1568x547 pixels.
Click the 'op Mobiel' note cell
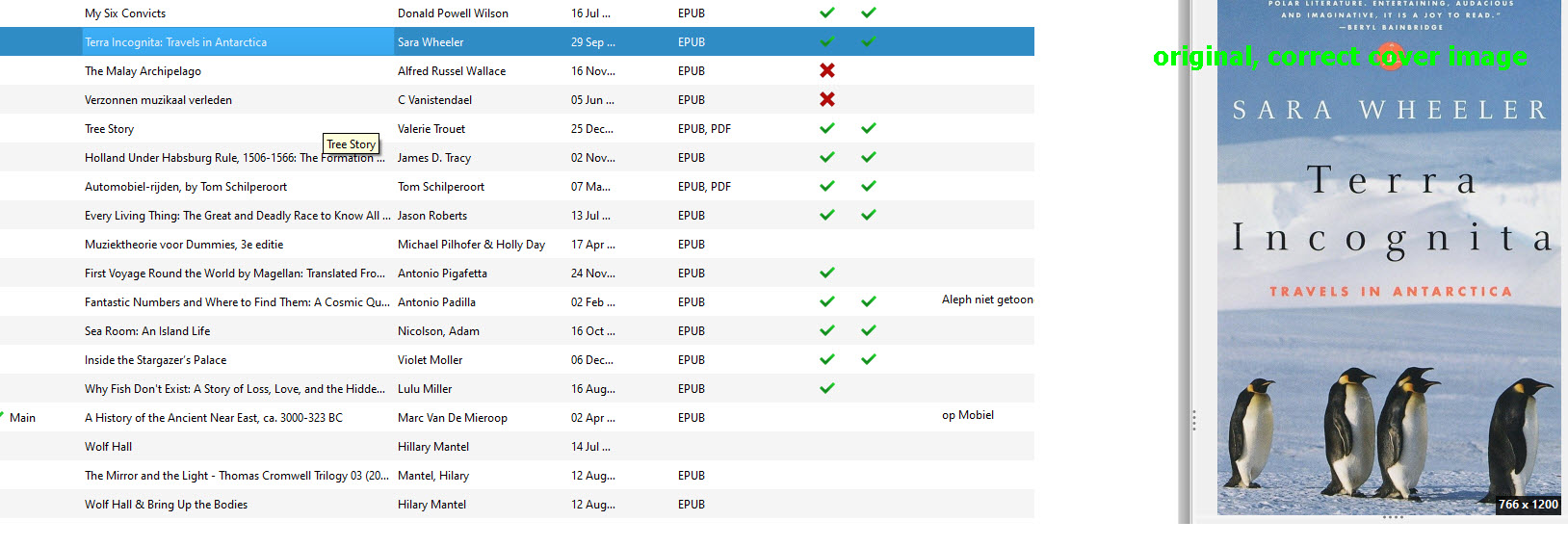[967, 415]
